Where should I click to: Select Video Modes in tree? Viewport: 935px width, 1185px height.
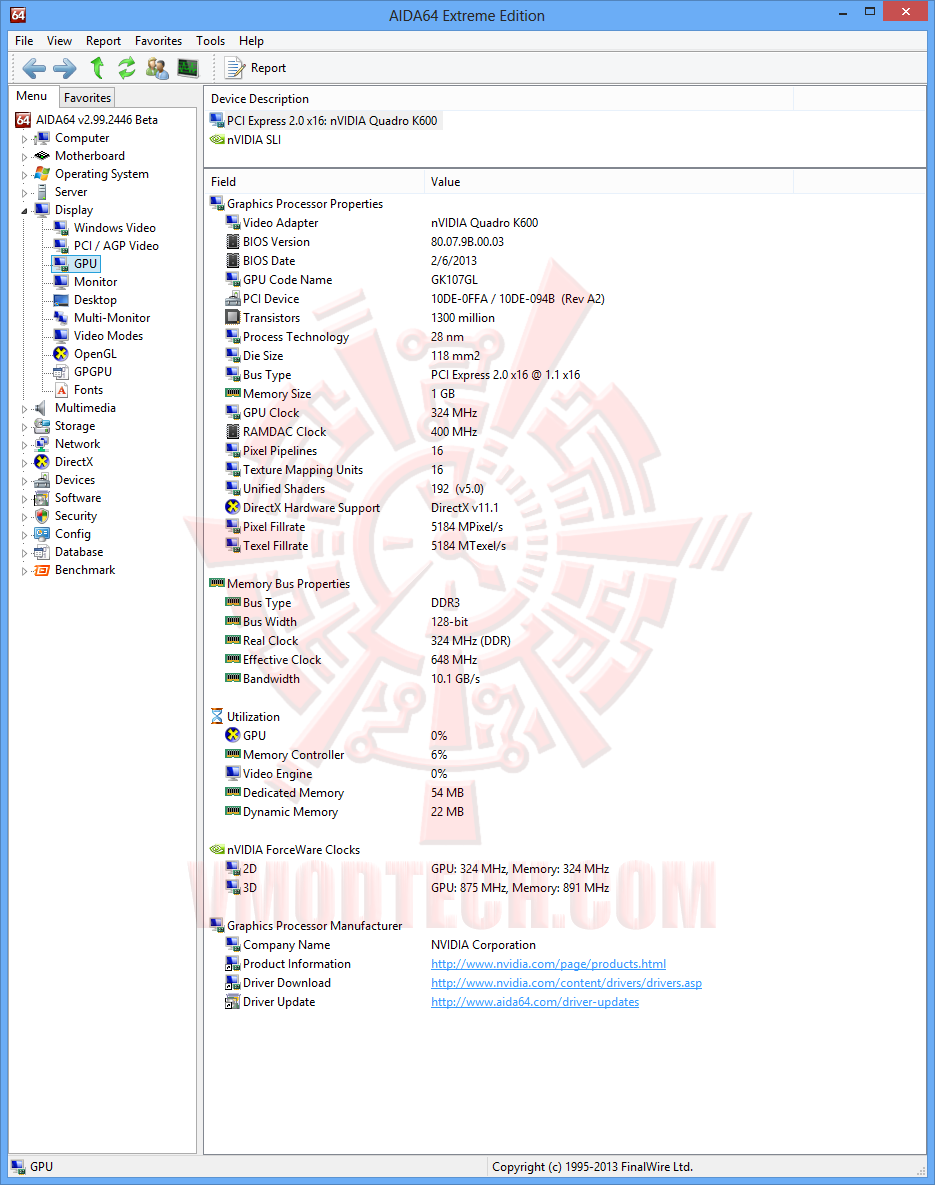108,336
